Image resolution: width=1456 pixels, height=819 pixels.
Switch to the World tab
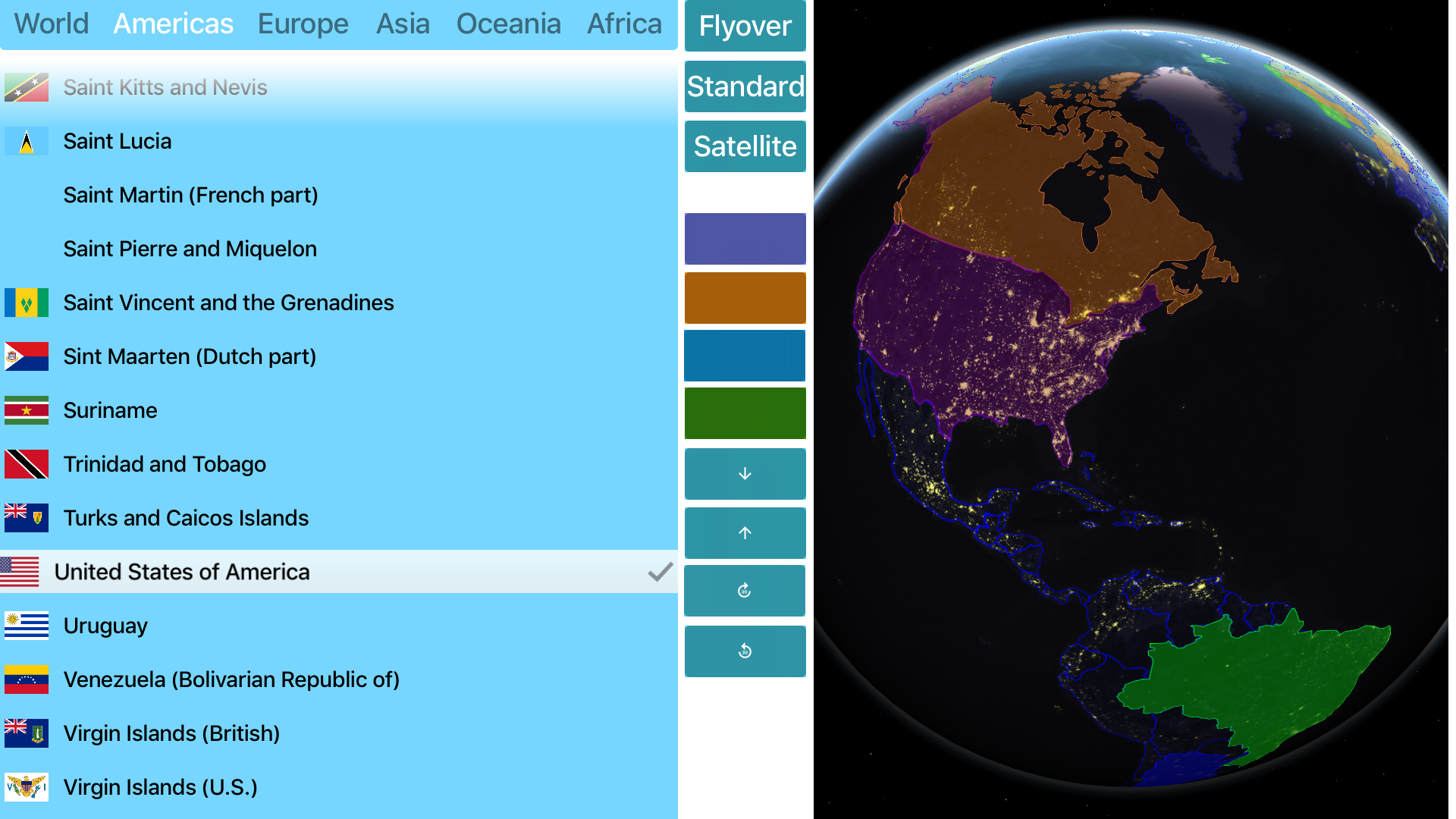click(52, 24)
